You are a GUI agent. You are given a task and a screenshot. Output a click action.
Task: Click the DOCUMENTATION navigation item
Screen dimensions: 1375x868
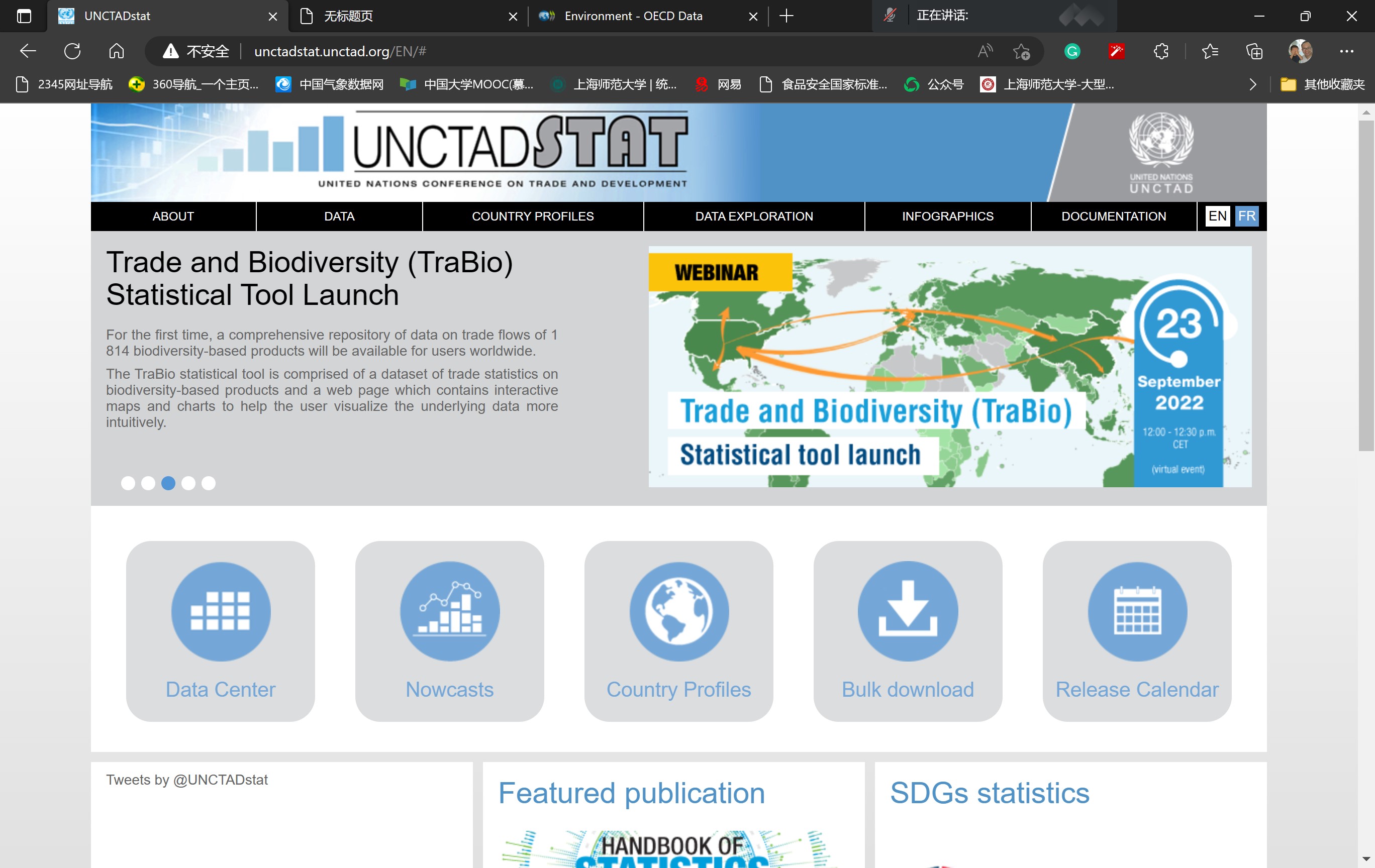click(1114, 216)
